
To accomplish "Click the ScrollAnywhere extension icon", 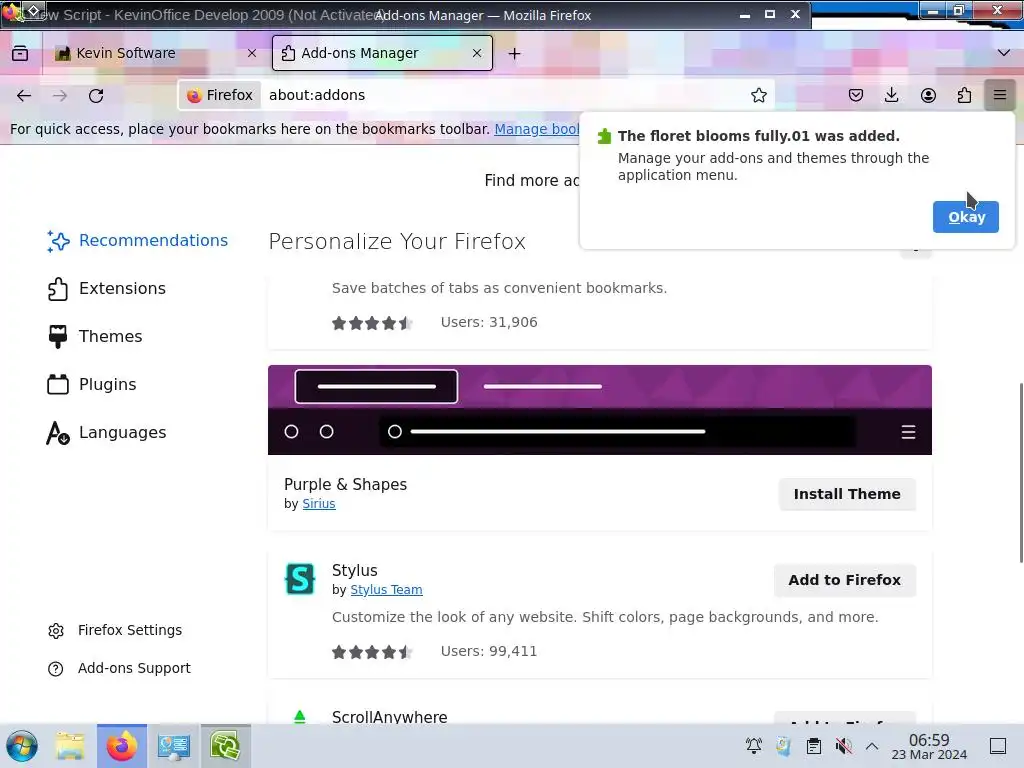I will point(300,717).
